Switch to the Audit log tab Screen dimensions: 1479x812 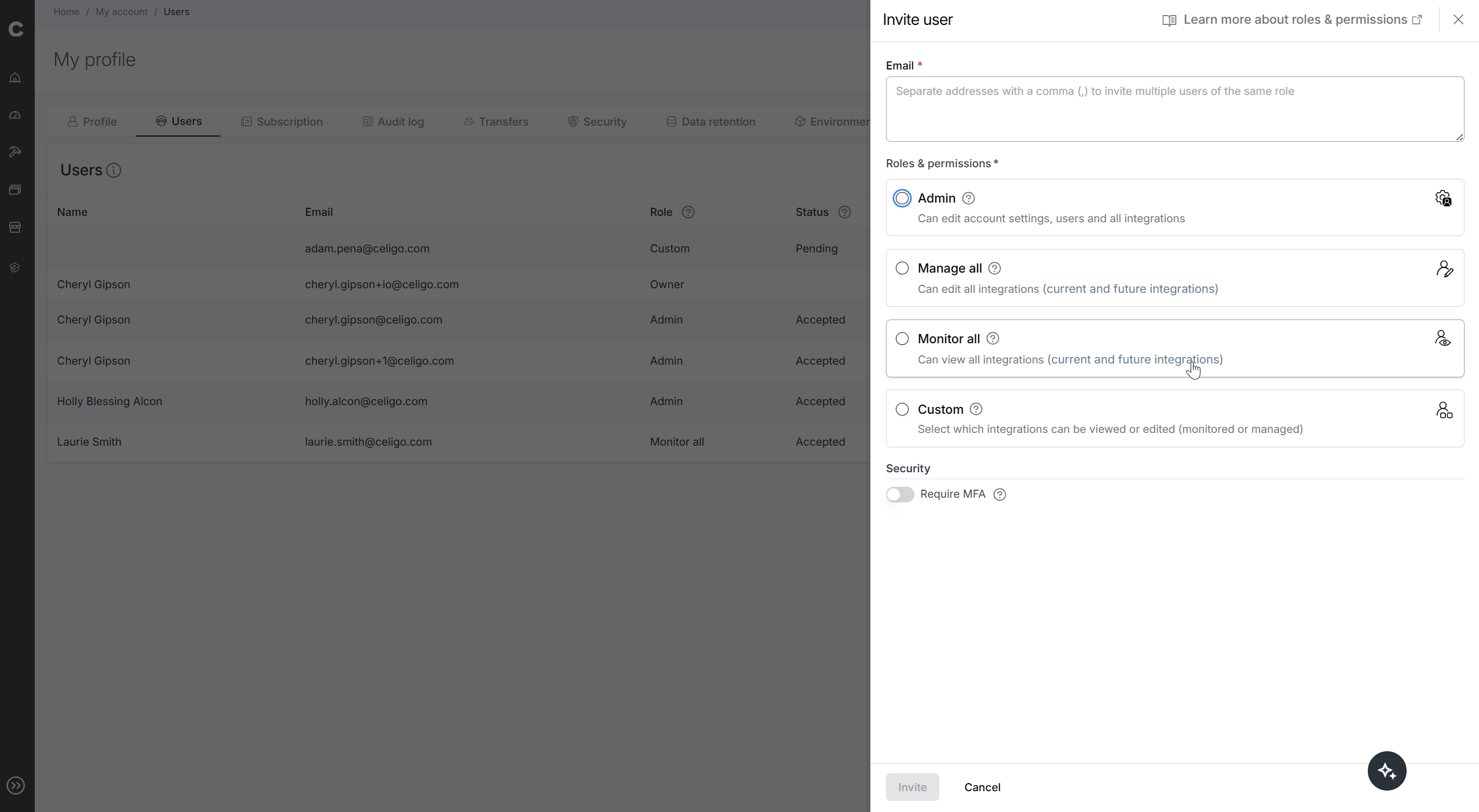[393, 122]
